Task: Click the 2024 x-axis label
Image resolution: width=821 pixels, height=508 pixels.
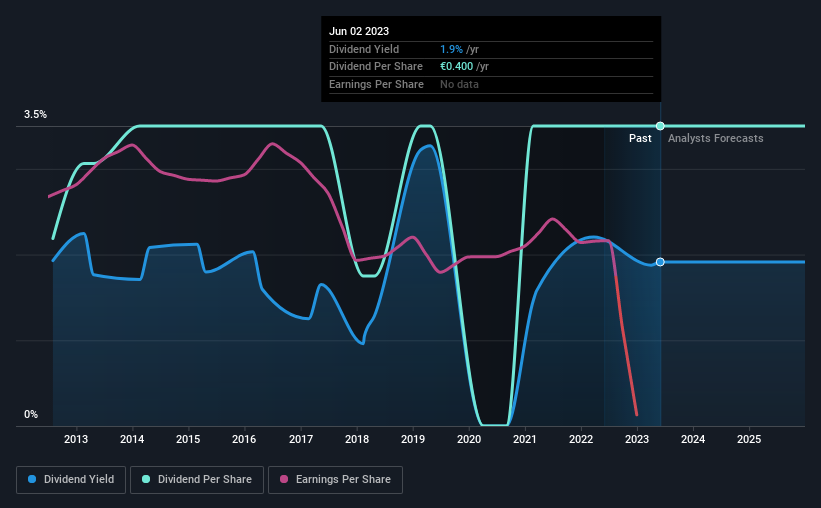Action: (693, 439)
